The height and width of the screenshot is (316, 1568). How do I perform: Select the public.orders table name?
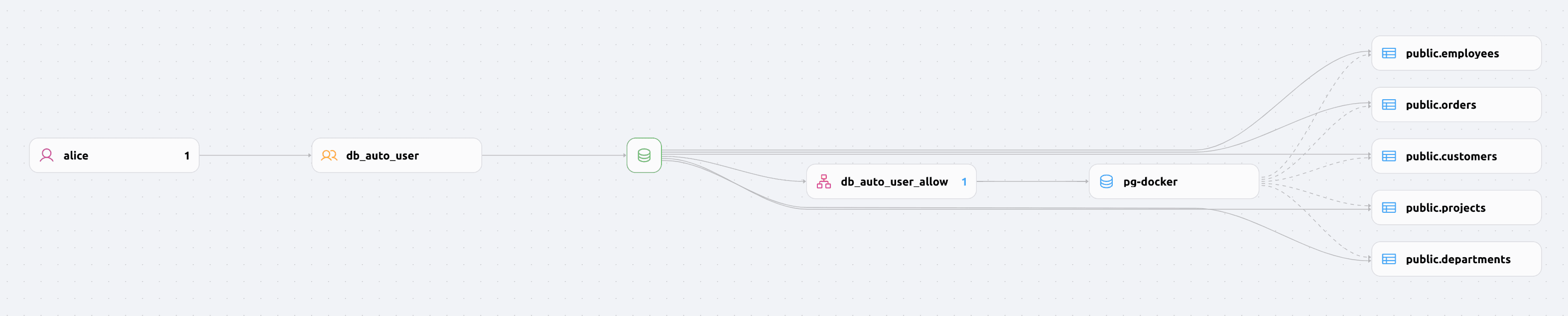tap(1440, 105)
